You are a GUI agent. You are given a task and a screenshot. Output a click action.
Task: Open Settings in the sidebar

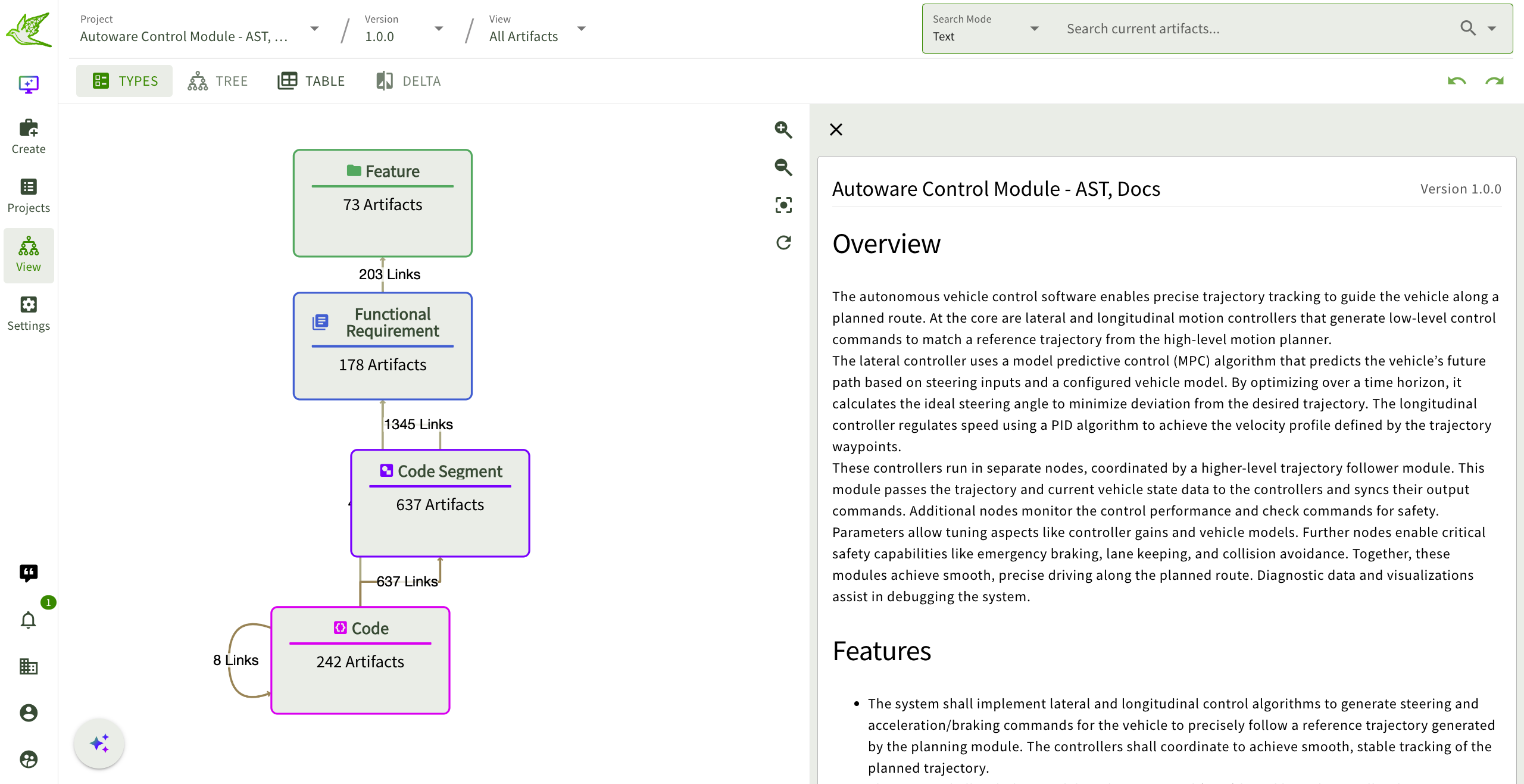[x=28, y=313]
